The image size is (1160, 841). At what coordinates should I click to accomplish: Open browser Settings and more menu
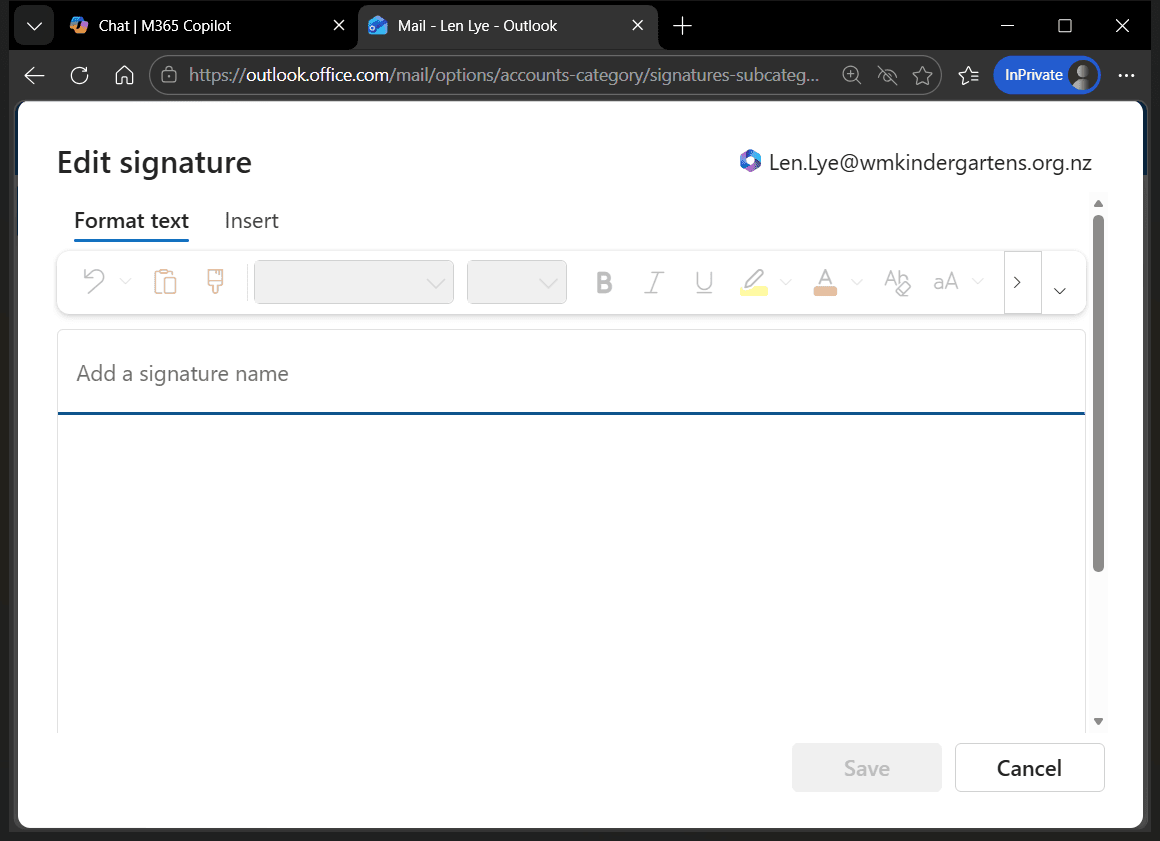[1126, 75]
